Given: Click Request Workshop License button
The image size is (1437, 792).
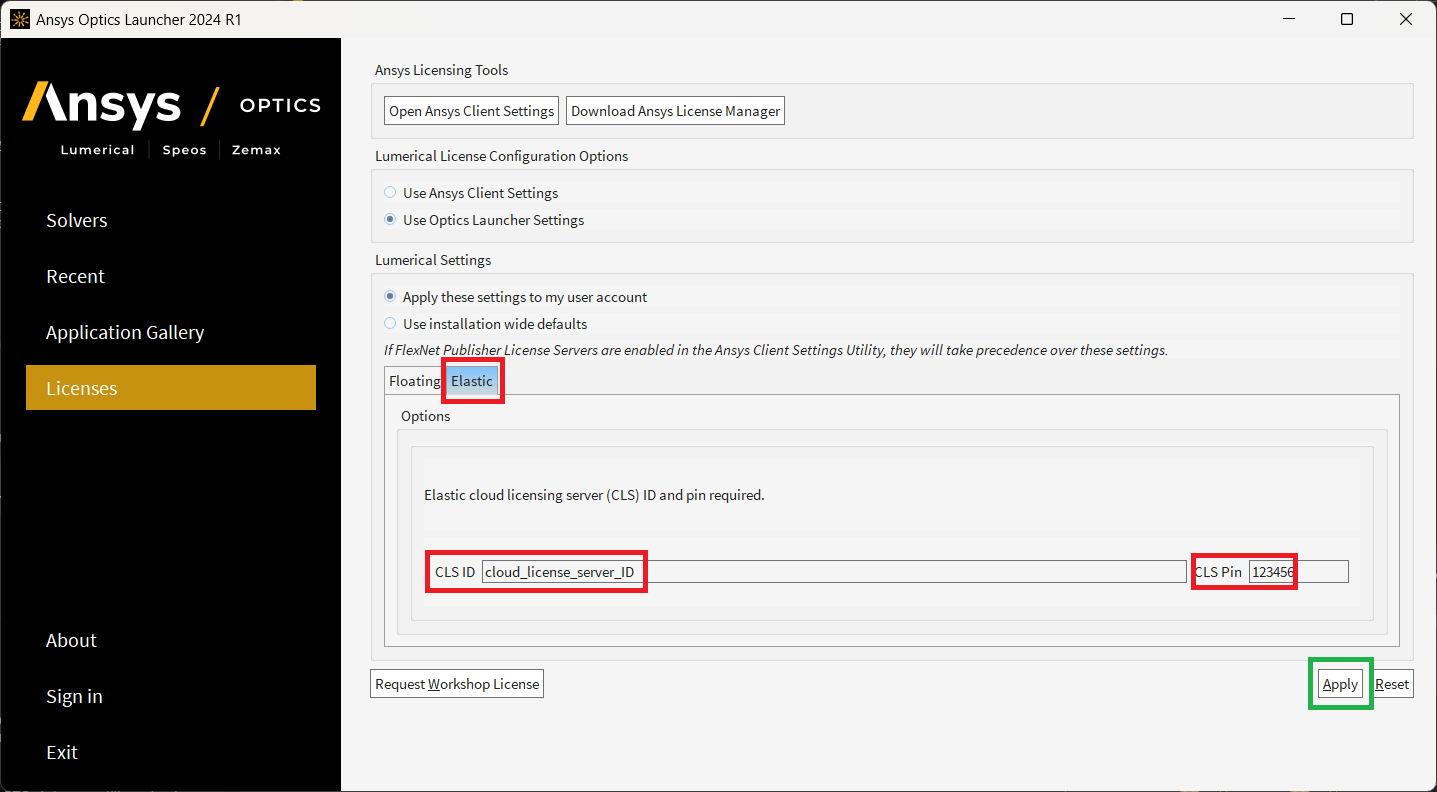Looking at the screenshot, I should (x=457, y=684).
